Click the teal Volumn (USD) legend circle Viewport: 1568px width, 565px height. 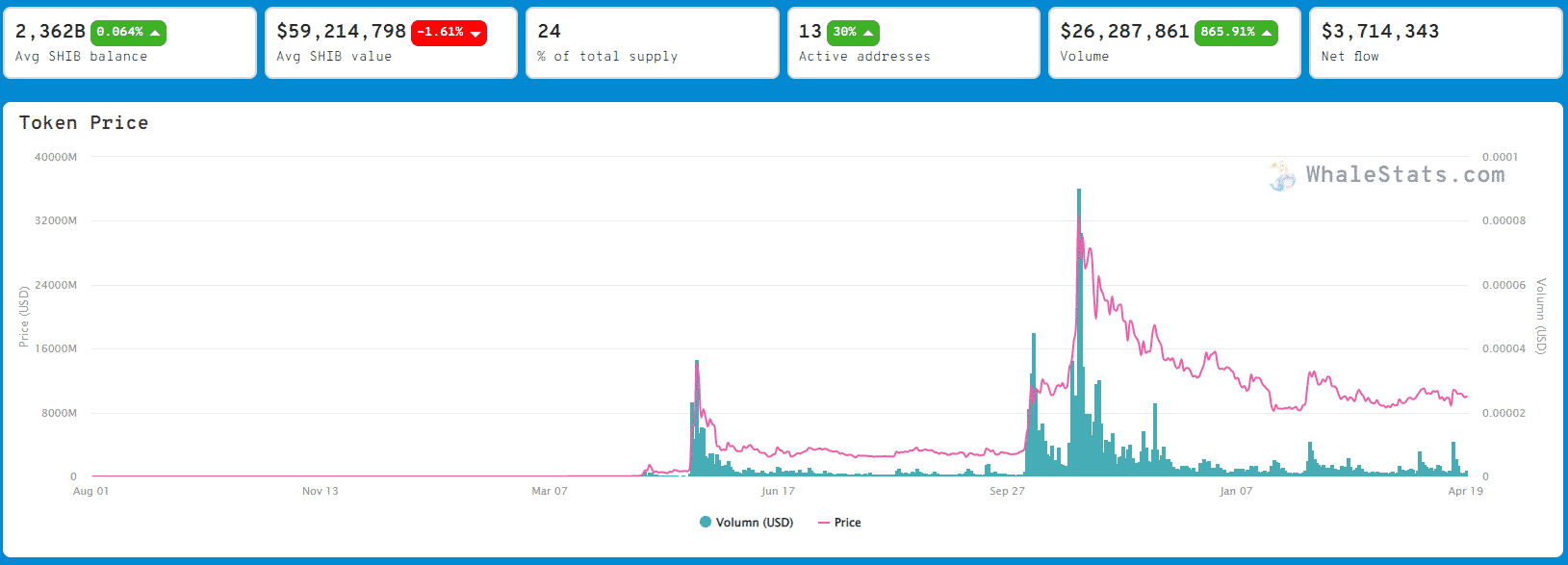(x=706, y=523)
